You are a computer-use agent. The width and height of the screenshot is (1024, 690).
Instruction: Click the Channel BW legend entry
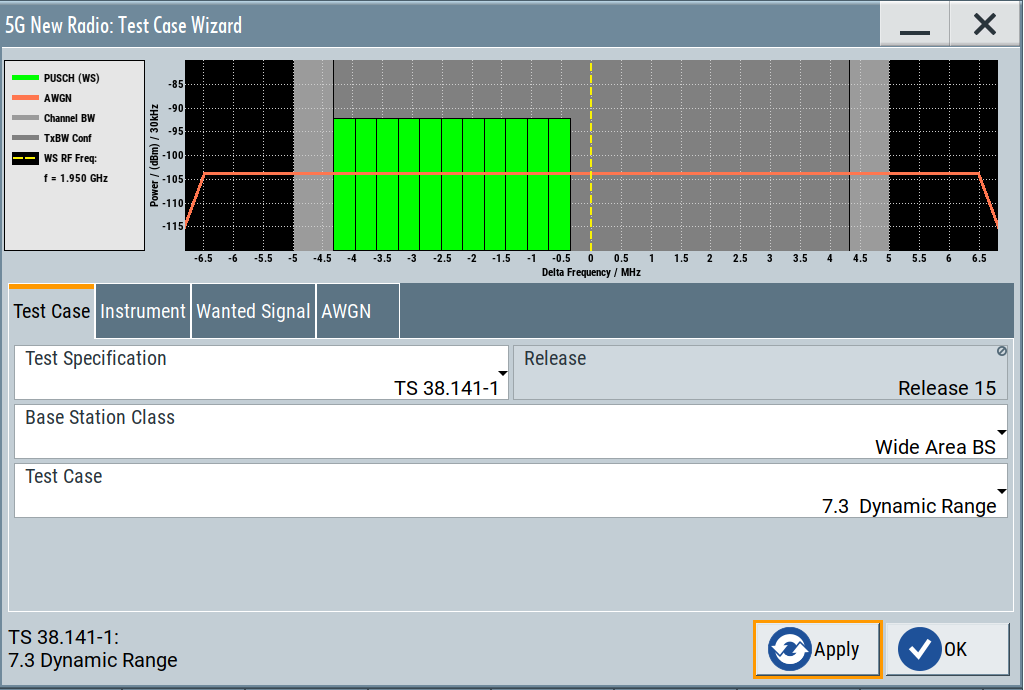coord(69,118)
